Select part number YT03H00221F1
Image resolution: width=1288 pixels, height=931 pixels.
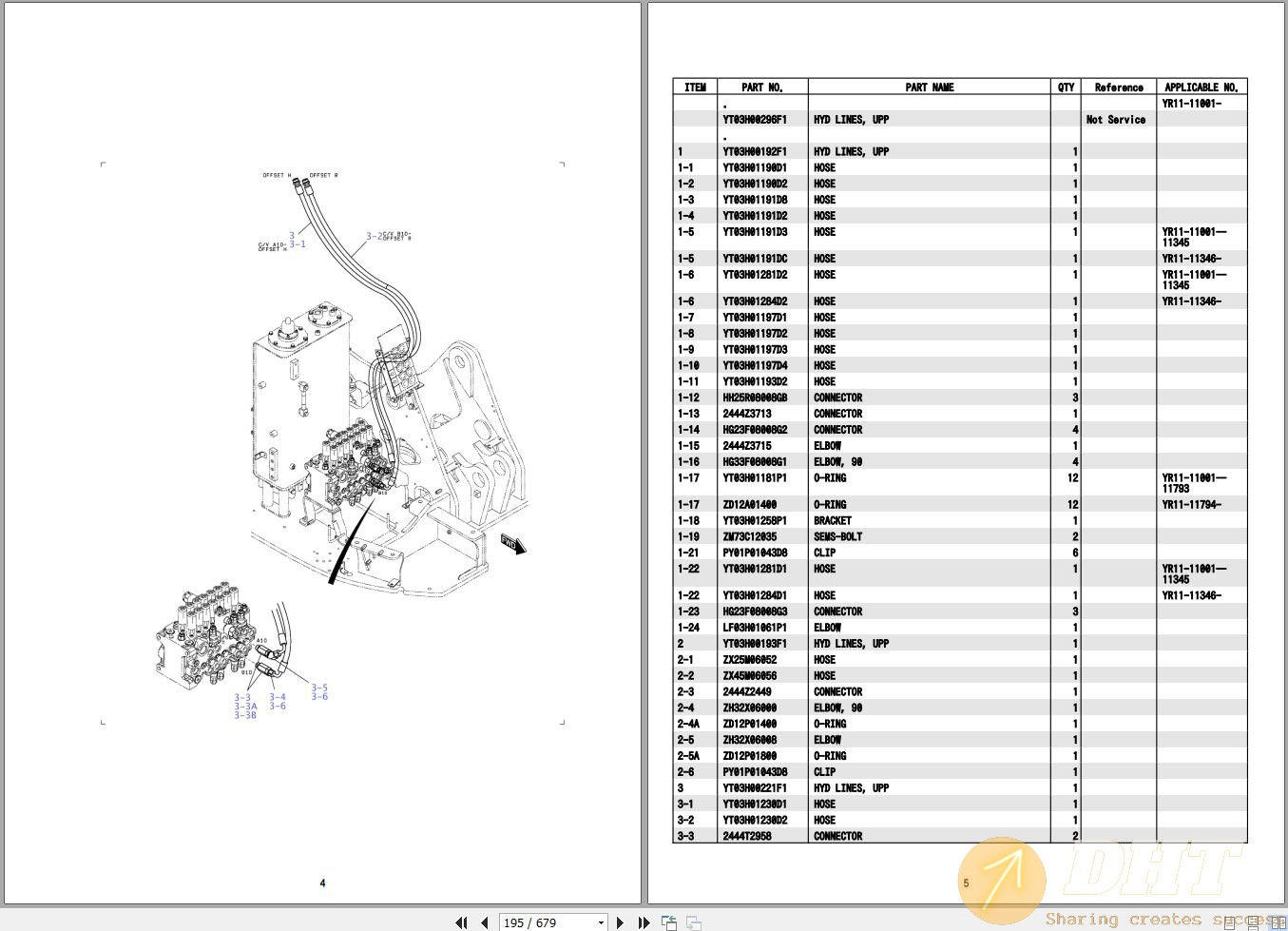pyautogui.click(x=755, y=788)
